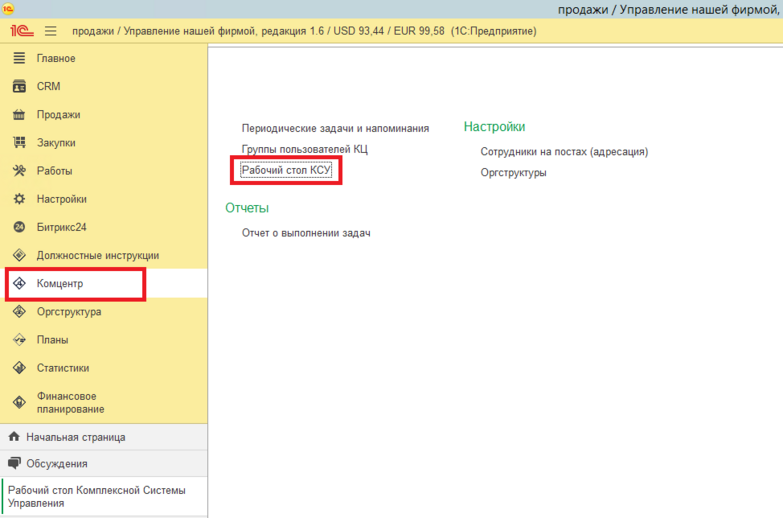Switch to Начальная страница tab
783x518 pixels.
coord(103,437)
